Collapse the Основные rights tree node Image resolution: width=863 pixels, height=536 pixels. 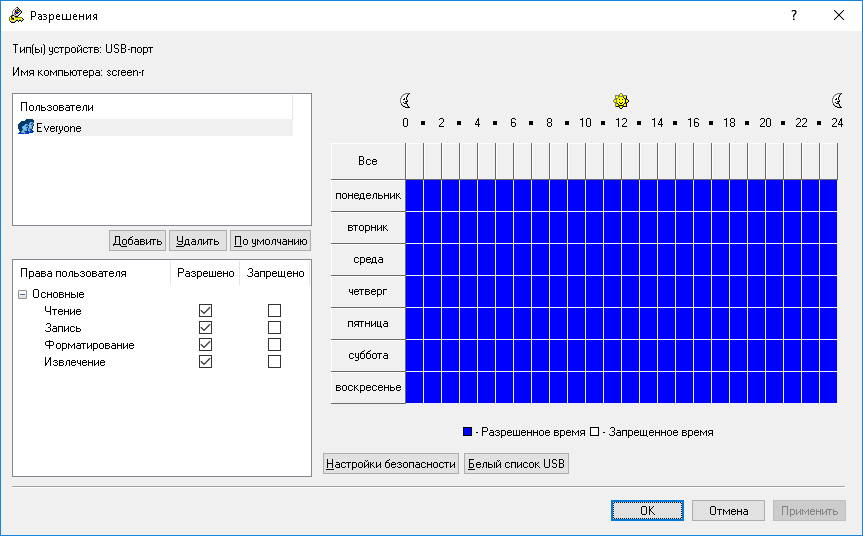[x=22, y=294]
